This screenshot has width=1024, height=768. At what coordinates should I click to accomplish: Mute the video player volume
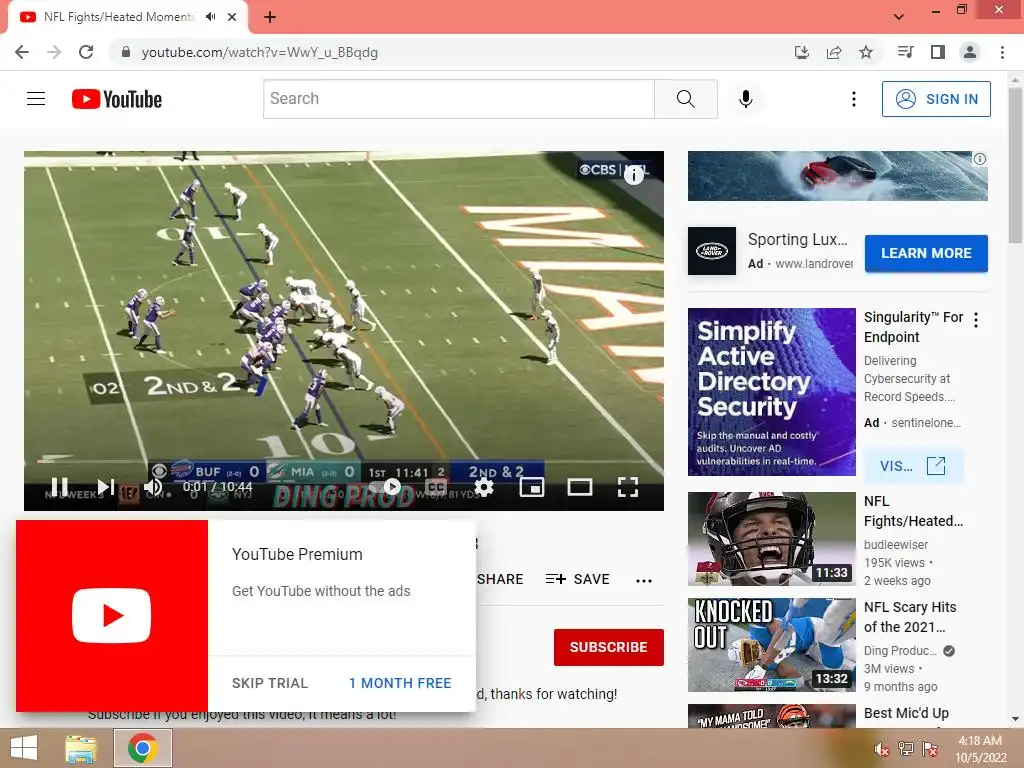click(153, 487)
